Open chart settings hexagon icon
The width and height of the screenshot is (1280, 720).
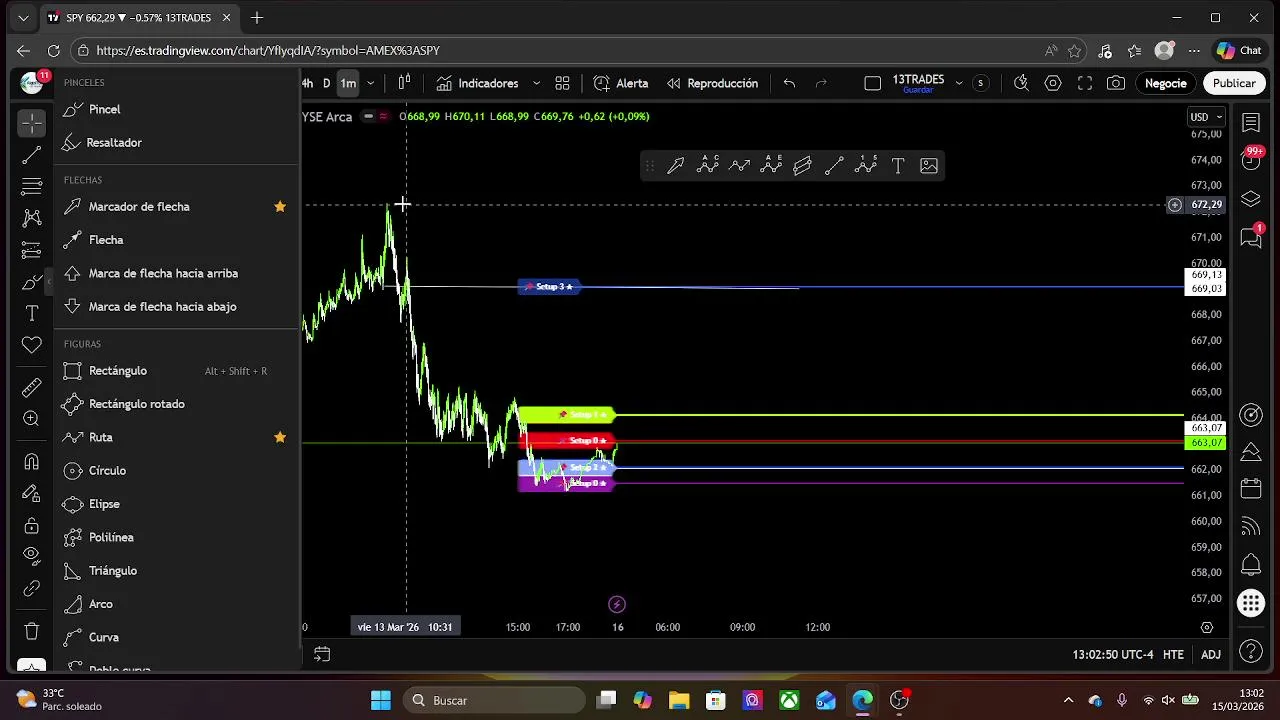(1053, 83)
